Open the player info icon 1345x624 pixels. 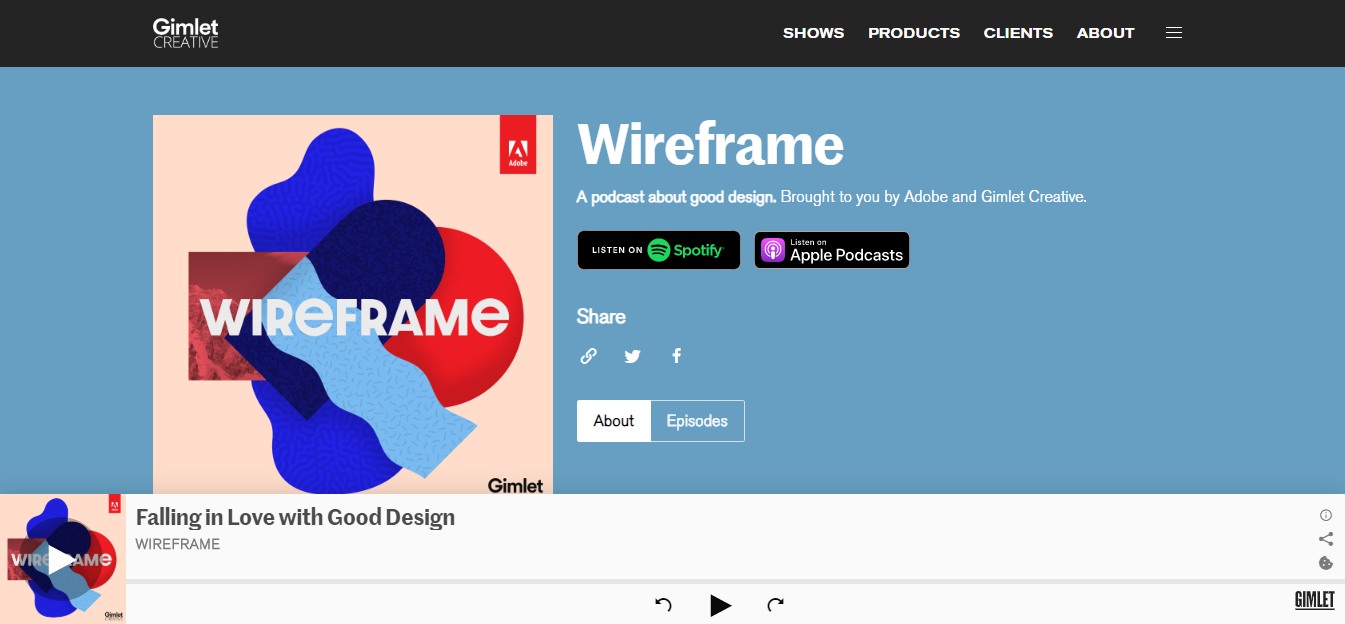(x=1326, y=515)
